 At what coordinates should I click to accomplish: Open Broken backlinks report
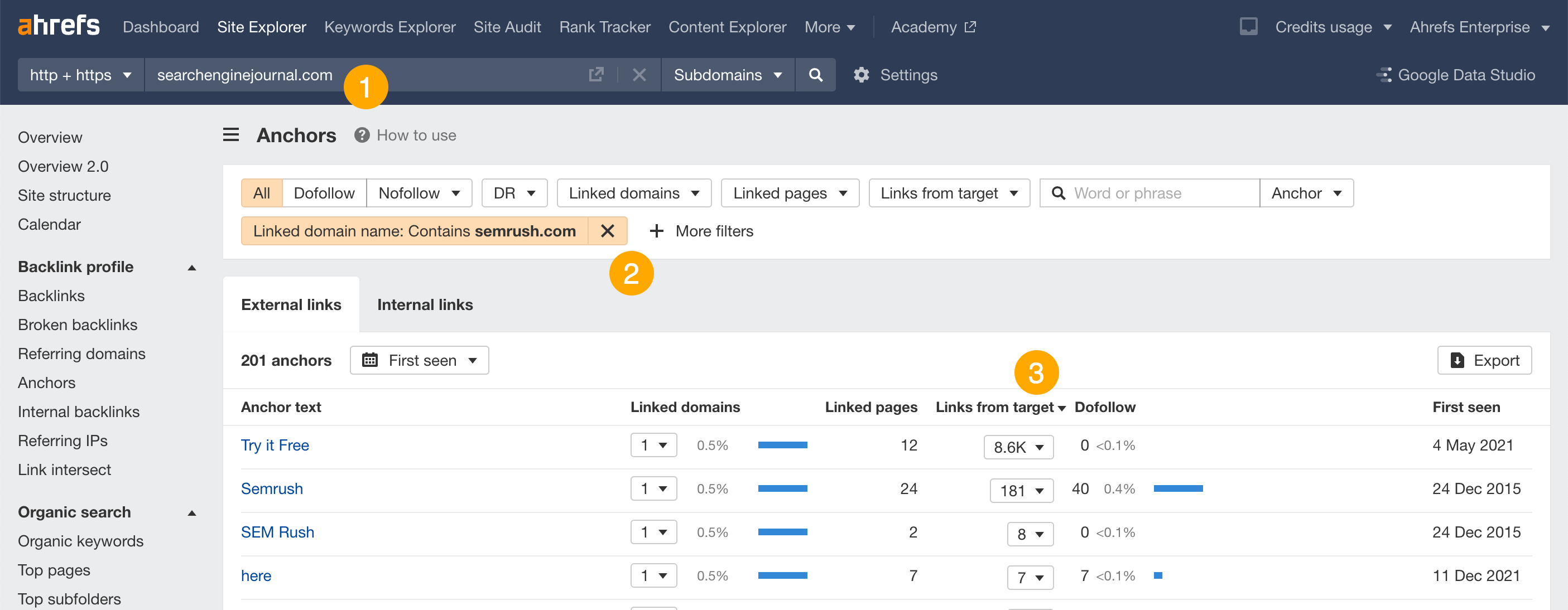pos(78,325)
